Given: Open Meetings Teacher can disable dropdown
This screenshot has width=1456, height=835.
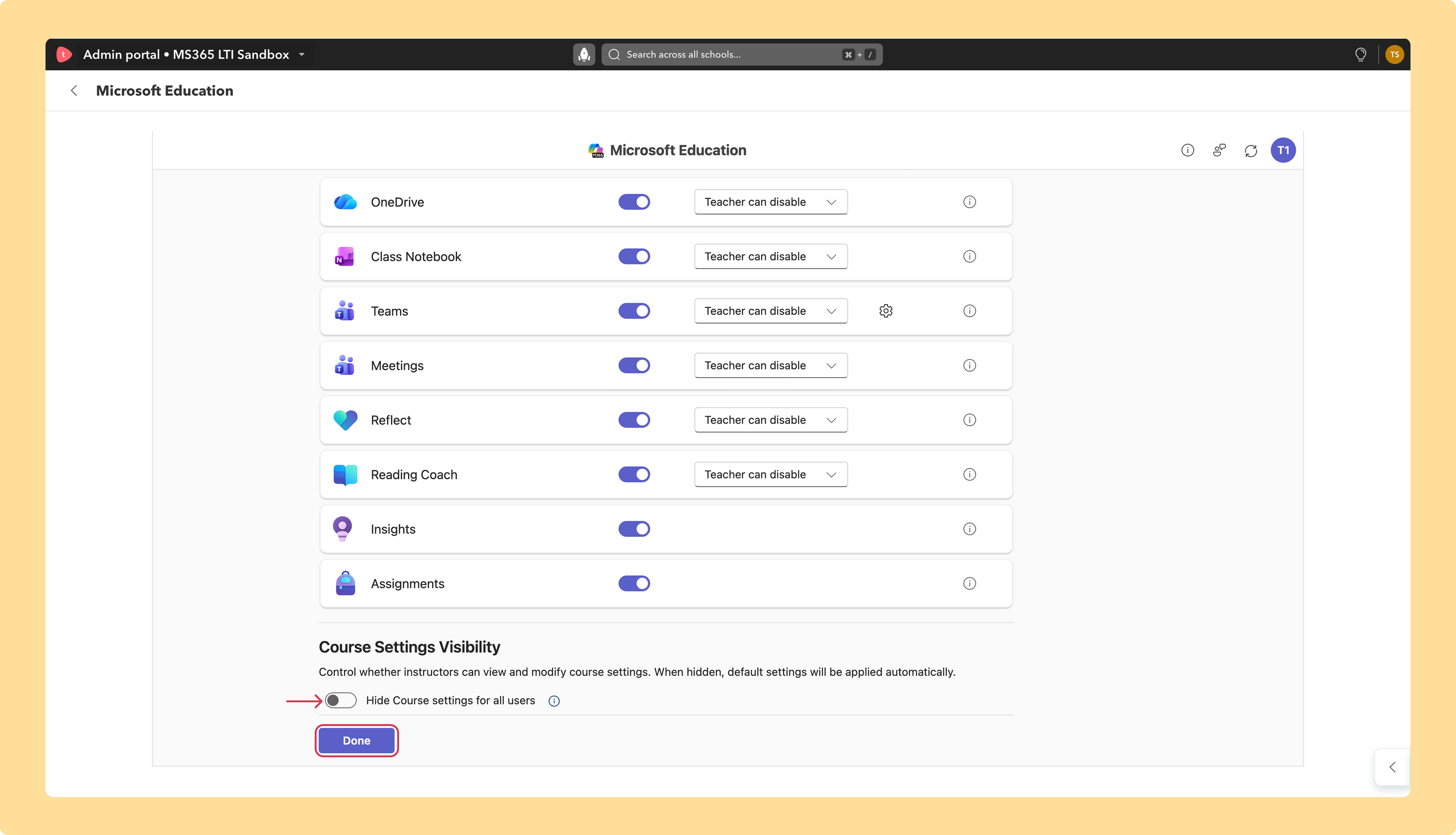Looking at the screenshot, I should pyautogui.click(x=770, y=365).
